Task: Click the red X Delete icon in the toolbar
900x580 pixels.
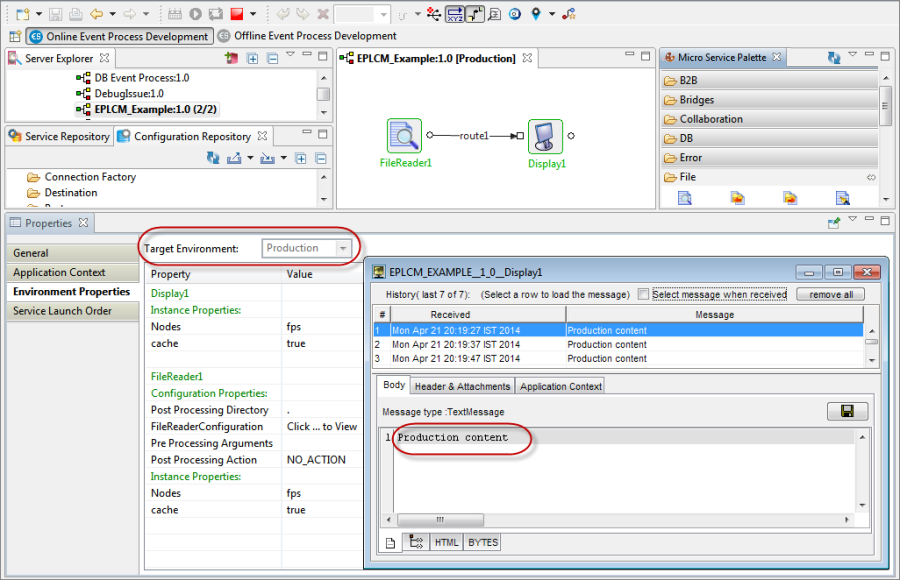Action: pos(323,14)
